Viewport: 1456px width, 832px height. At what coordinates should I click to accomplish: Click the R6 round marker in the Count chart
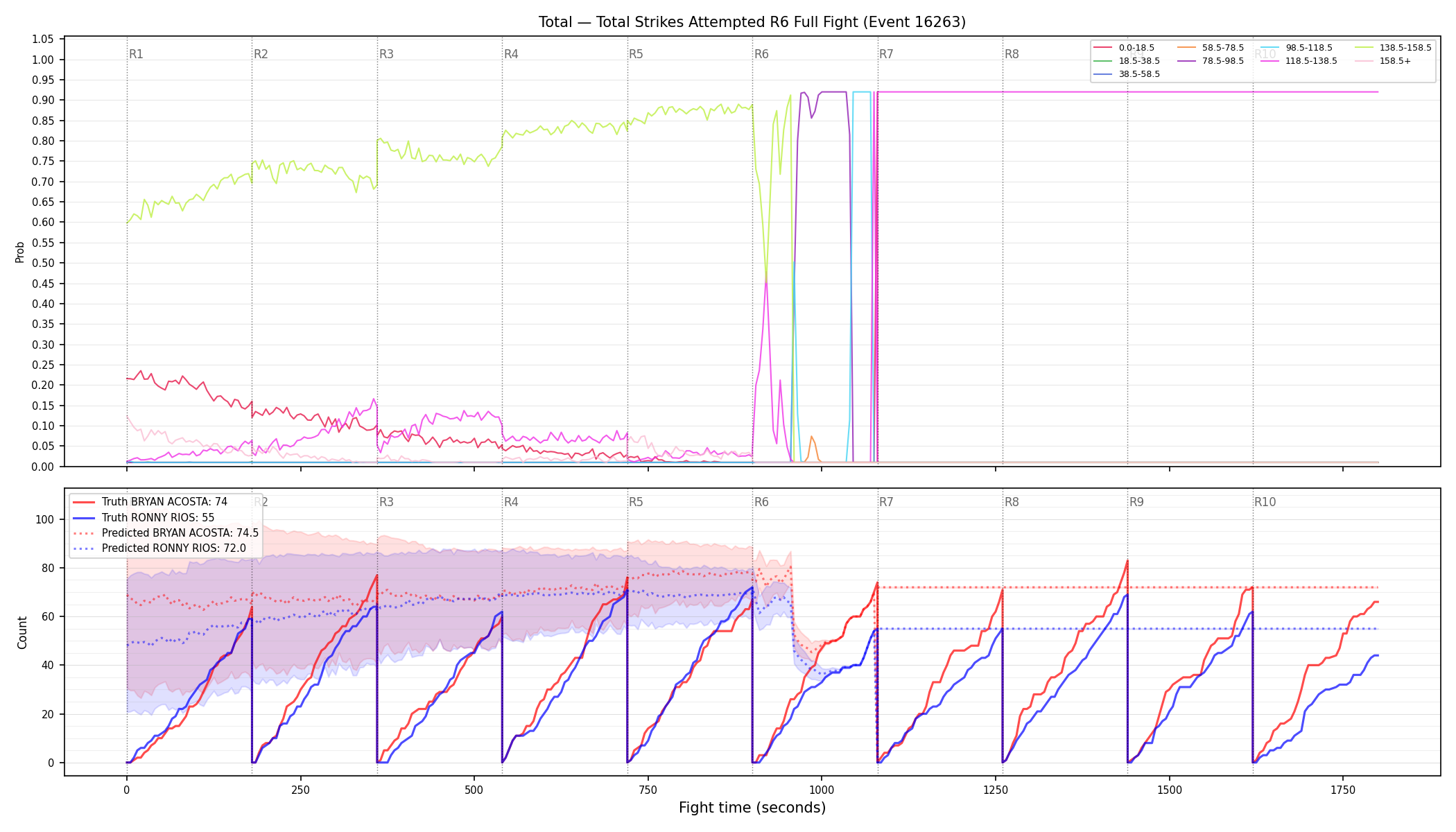761,502
